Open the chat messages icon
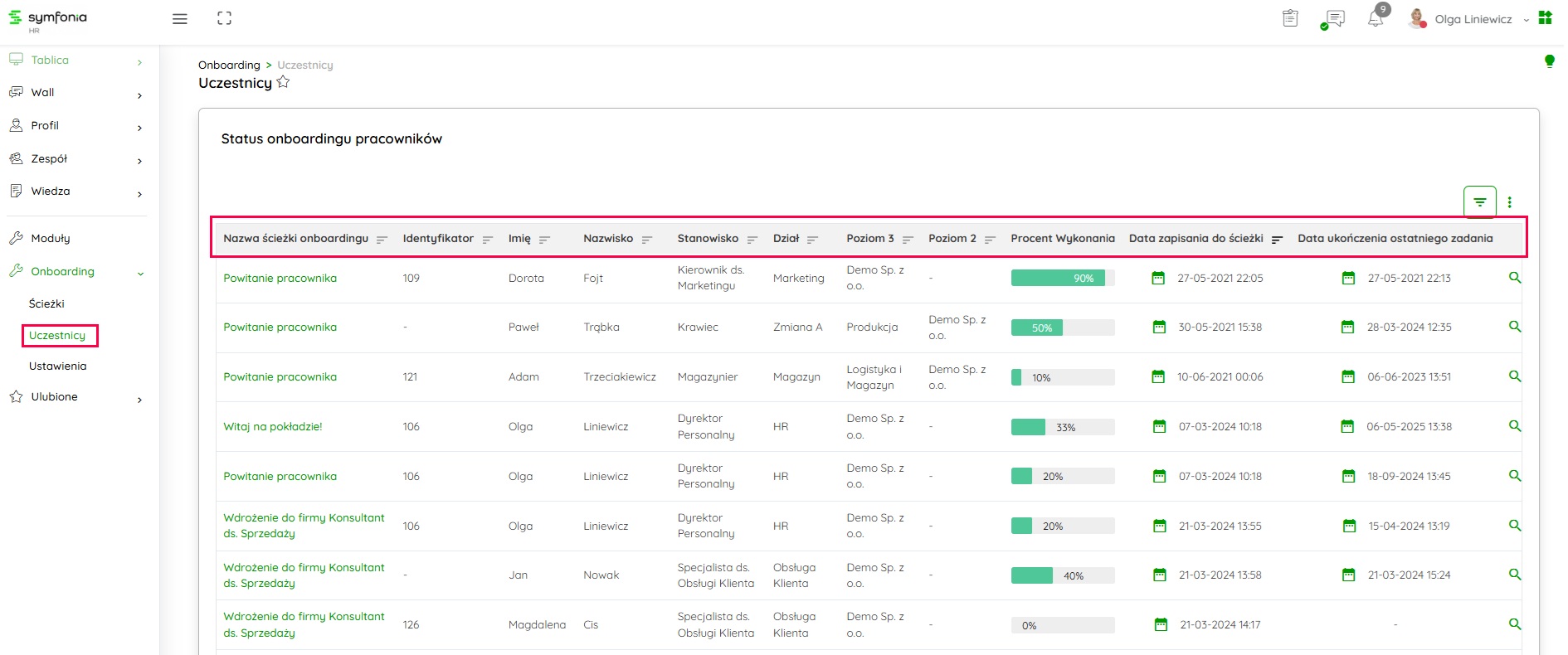This screenshot has width=1568, height=655. tap(1334, 19)
